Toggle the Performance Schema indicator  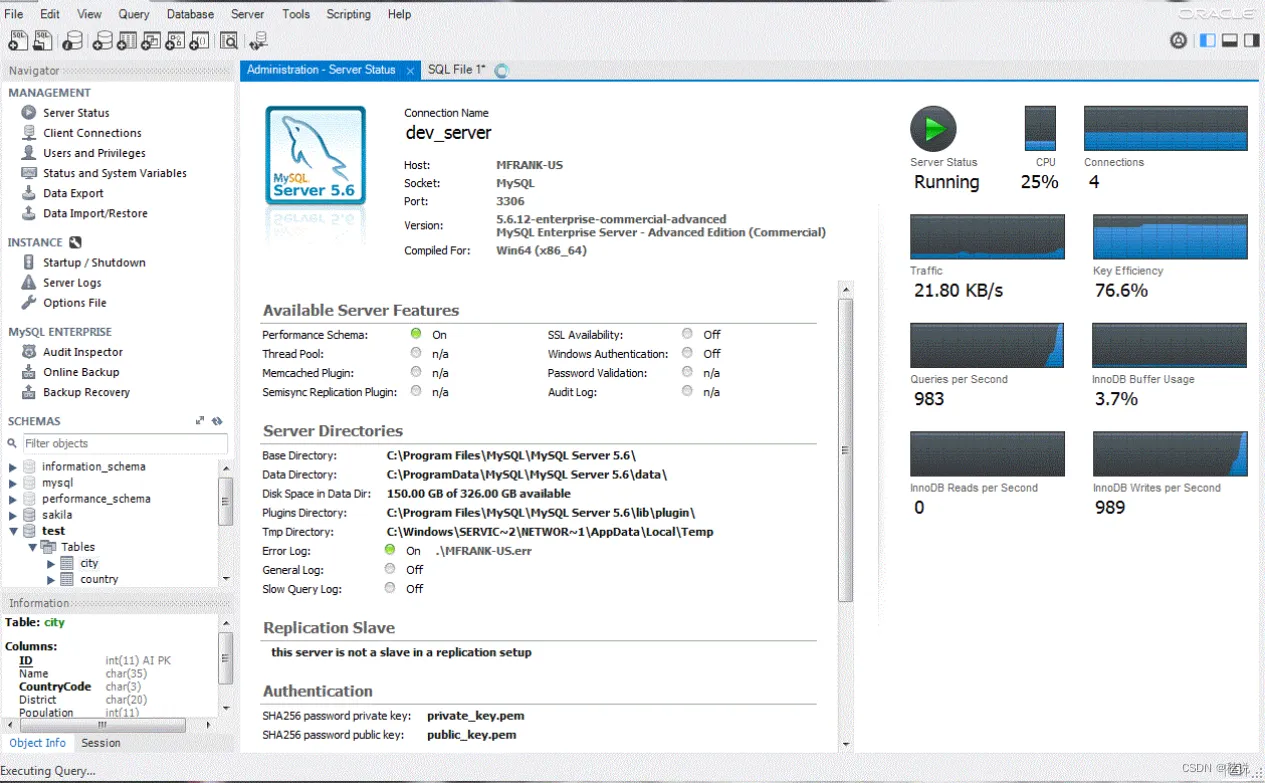pos(416,334)
